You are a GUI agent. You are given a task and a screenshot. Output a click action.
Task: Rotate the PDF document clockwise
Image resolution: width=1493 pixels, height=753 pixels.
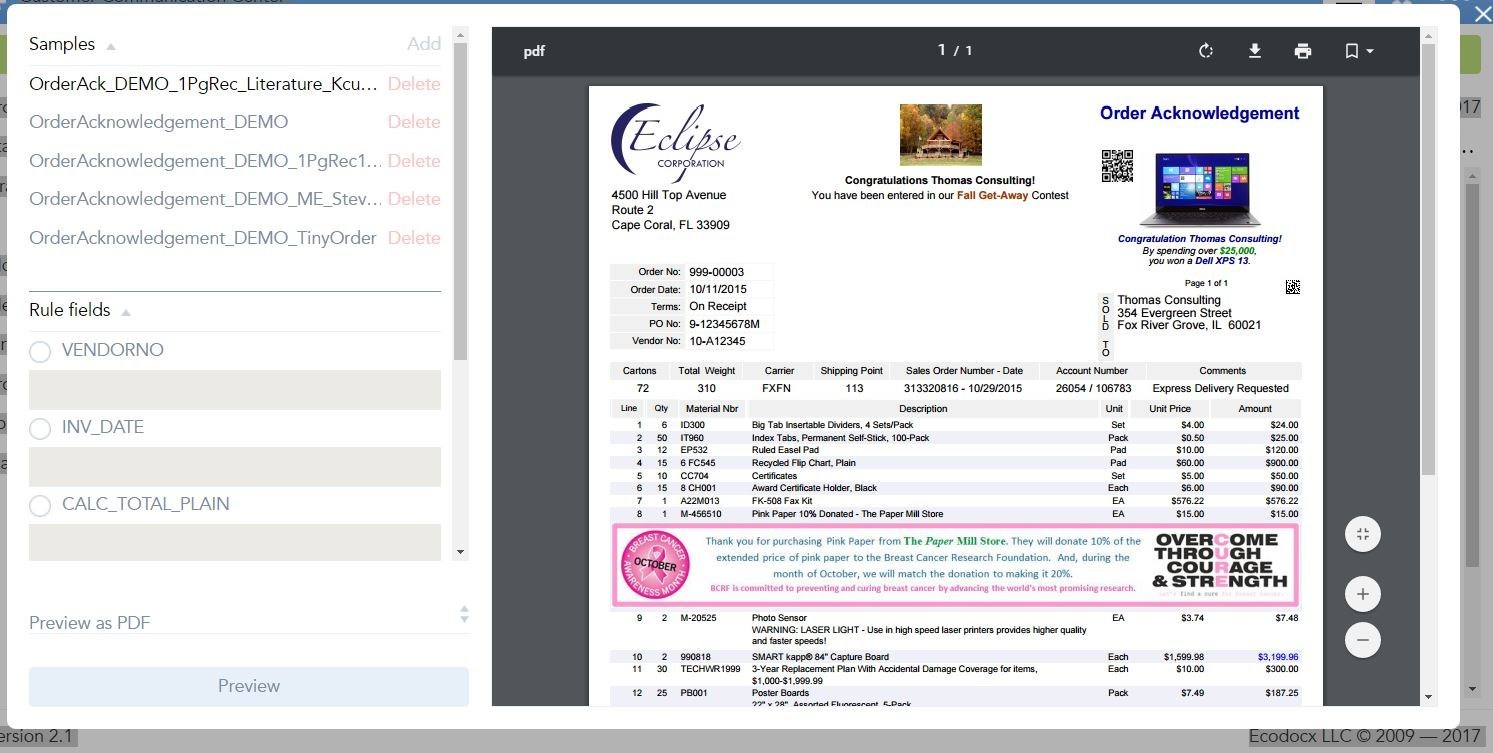point(1206,51)
